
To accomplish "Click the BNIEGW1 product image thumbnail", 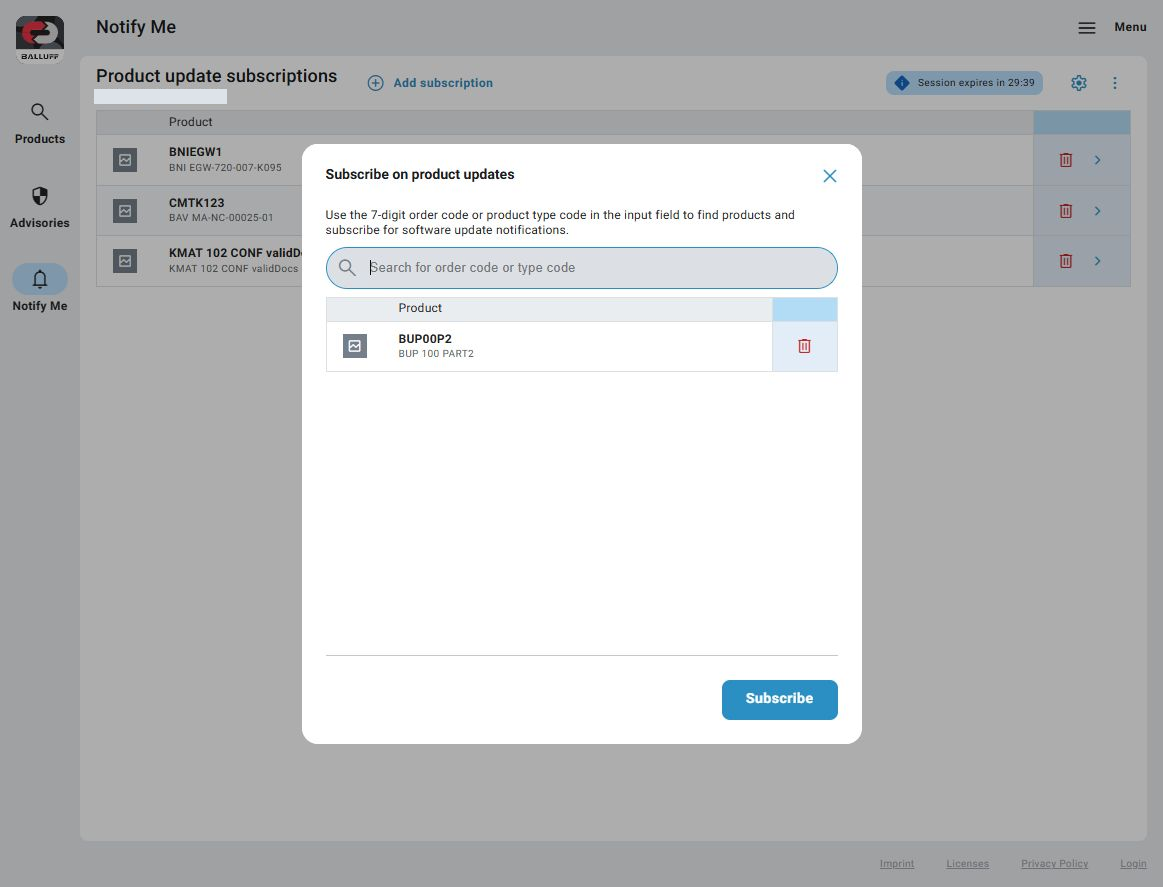I will [x=125, y=160].
